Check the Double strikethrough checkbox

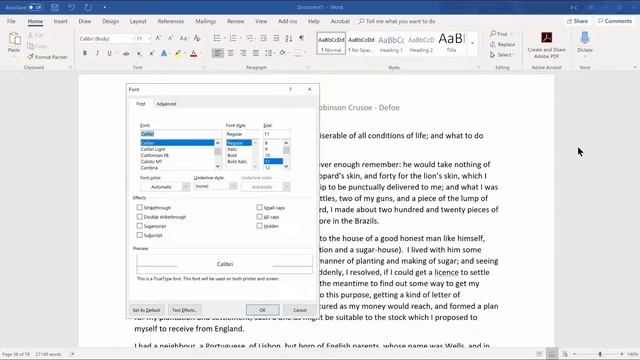[140, 217]
